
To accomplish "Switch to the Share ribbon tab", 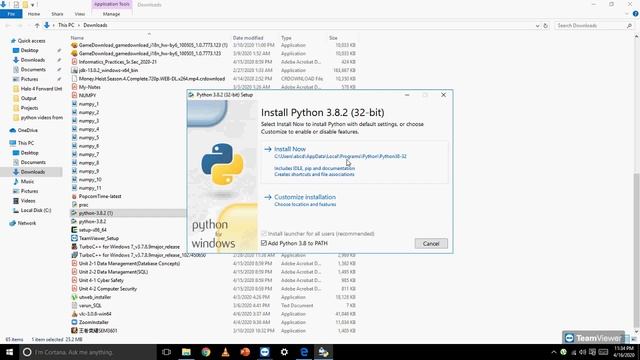I will pos(57,14).
